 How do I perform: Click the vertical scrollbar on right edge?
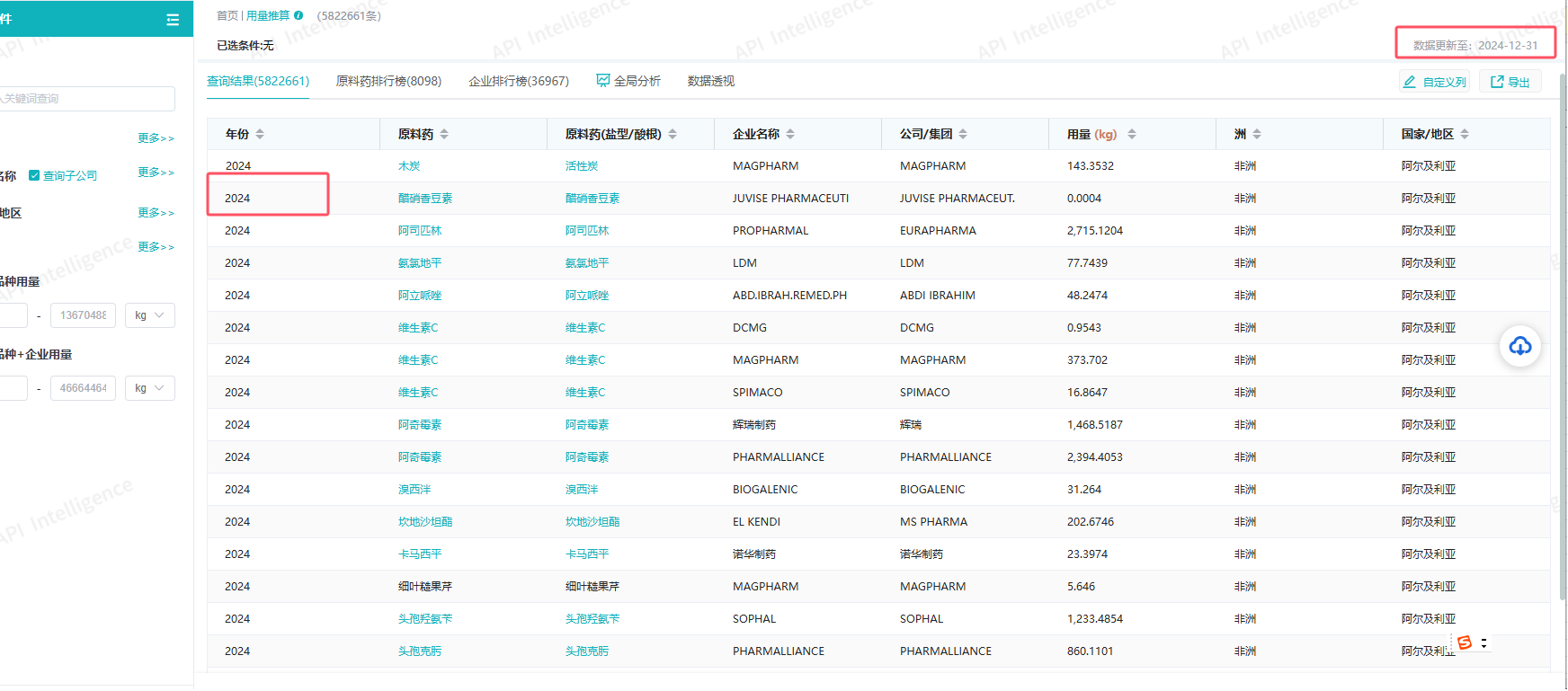tap(1563, 332)
